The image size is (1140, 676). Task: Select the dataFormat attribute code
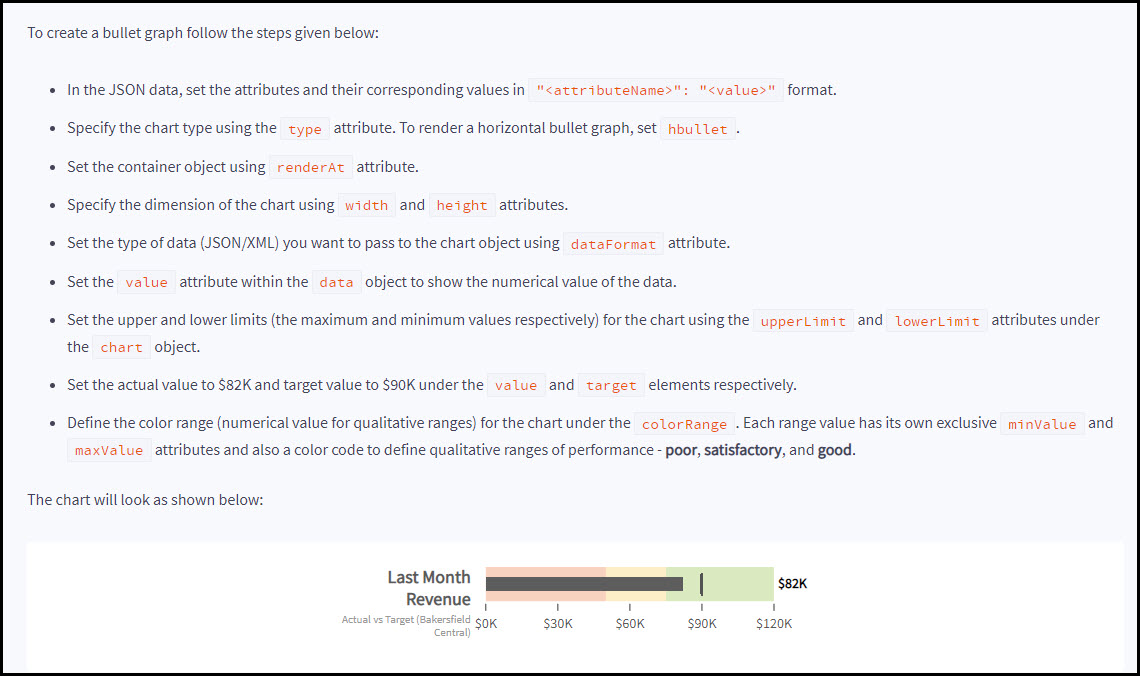coord(614,244)
